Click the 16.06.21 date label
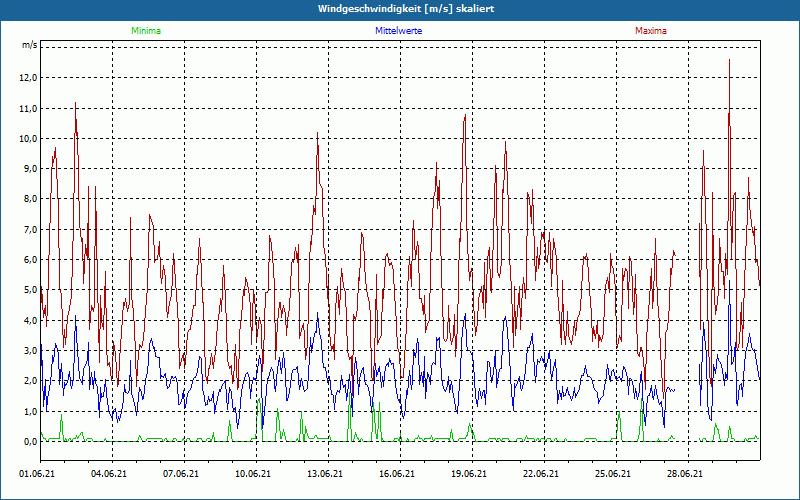This screenshot has width=800, height=500. [x=396, y=474]
